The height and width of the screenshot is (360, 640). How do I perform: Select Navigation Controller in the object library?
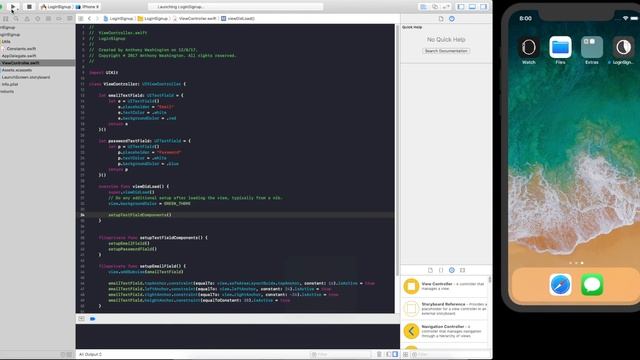[x=445, y=331]
